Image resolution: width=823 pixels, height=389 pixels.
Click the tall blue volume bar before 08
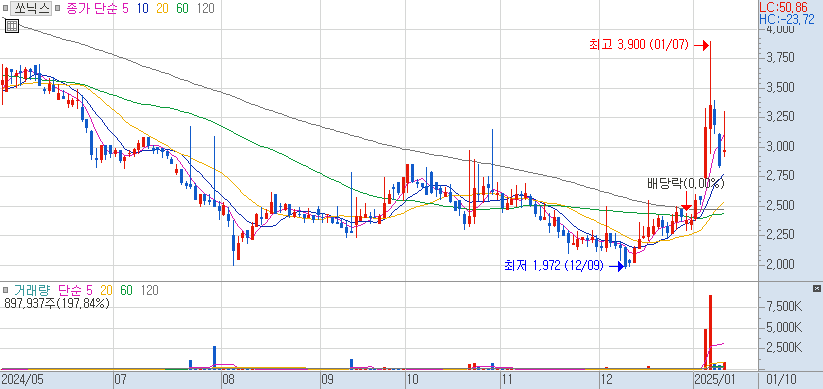[x=214, y=357]
